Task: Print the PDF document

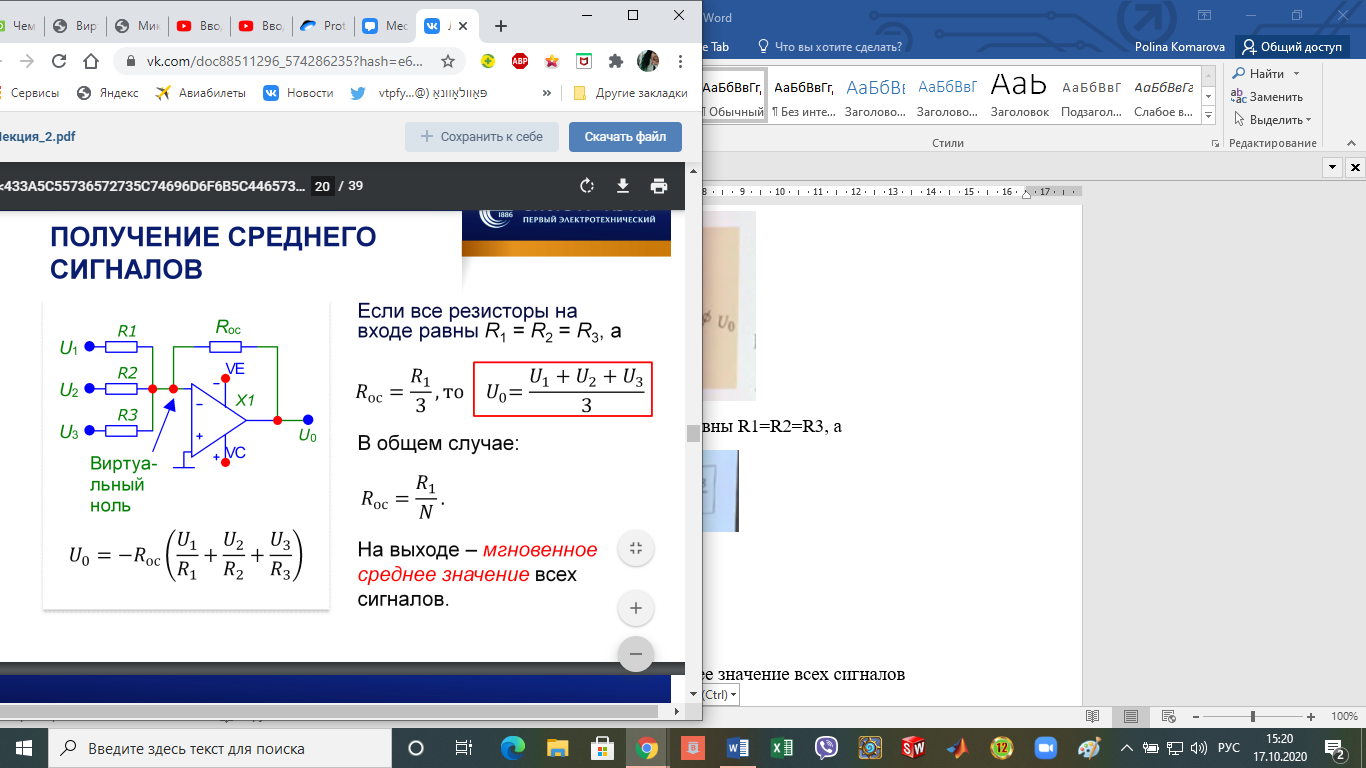Action: (x=658, y=186)
